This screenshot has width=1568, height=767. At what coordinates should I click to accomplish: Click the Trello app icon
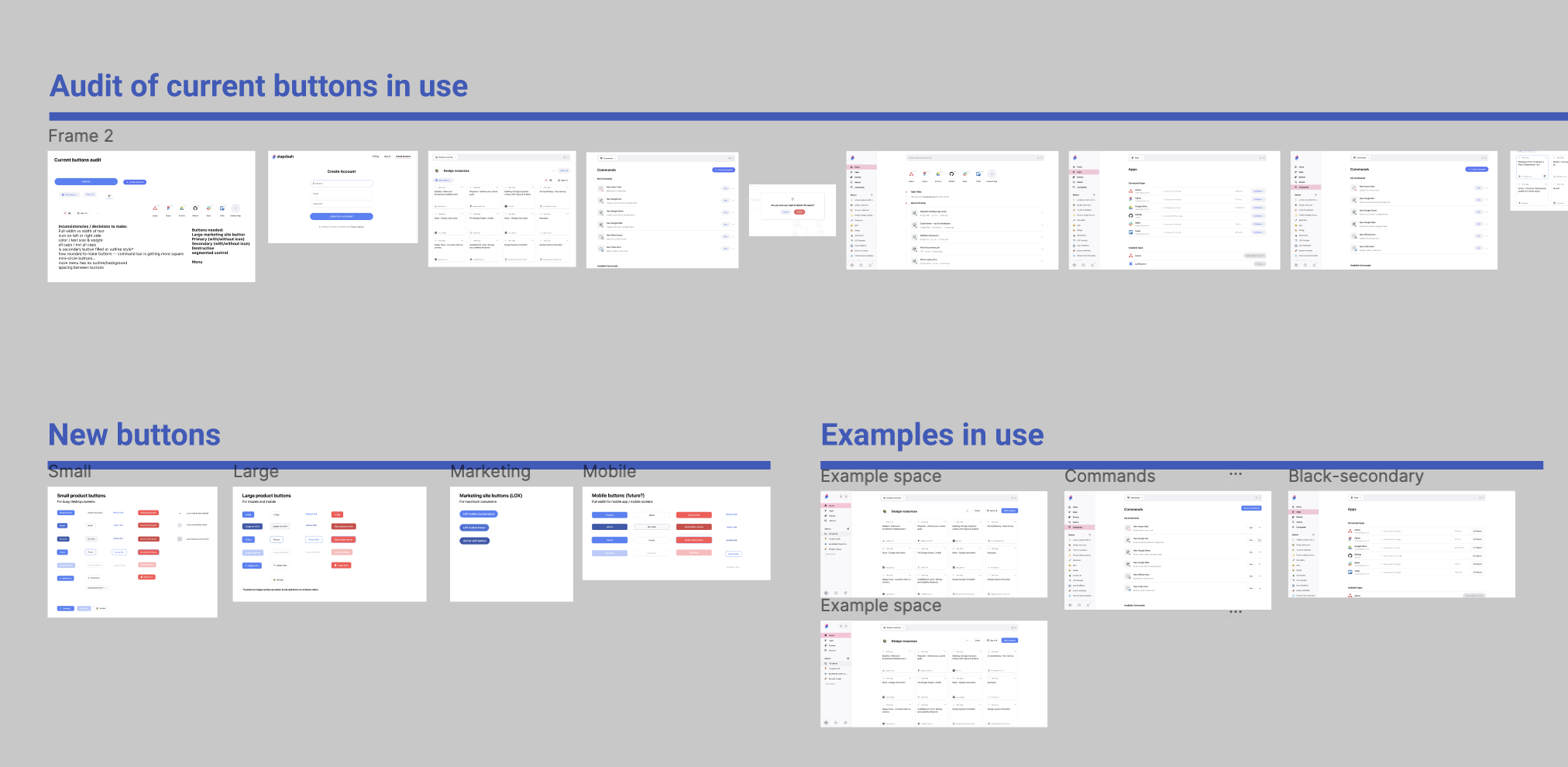222,208
